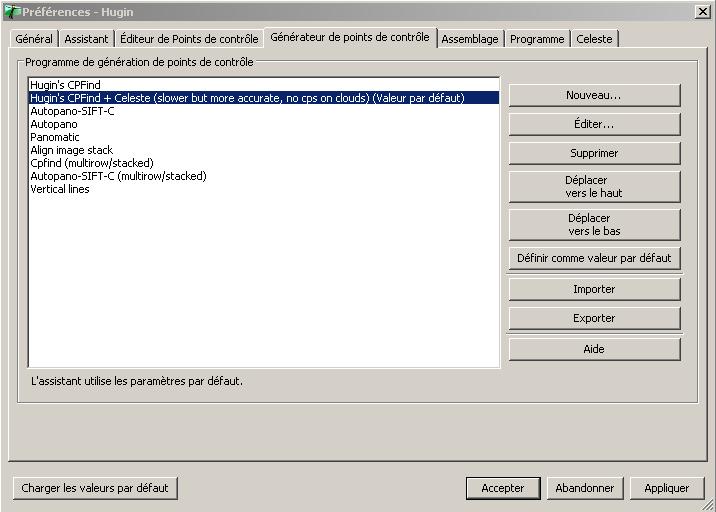Screen dimensions: 716x512
Task: Go to the Celeste tab
Action: coord(594,39)
